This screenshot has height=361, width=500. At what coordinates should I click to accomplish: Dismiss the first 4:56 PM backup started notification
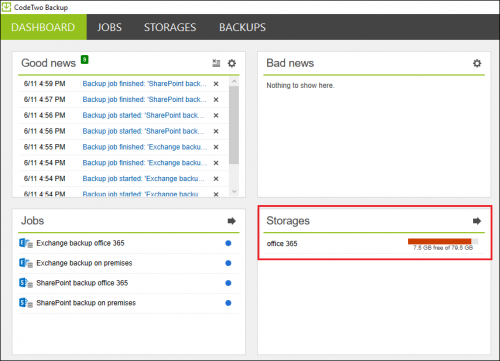216,115
